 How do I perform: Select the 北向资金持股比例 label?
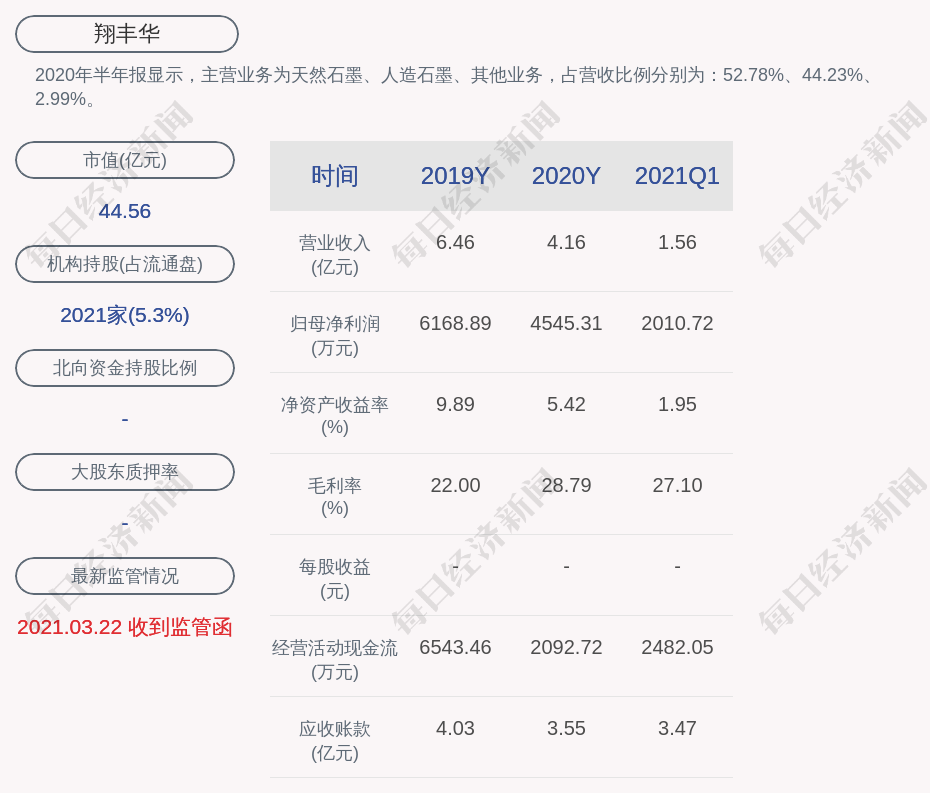click(125, 368)
